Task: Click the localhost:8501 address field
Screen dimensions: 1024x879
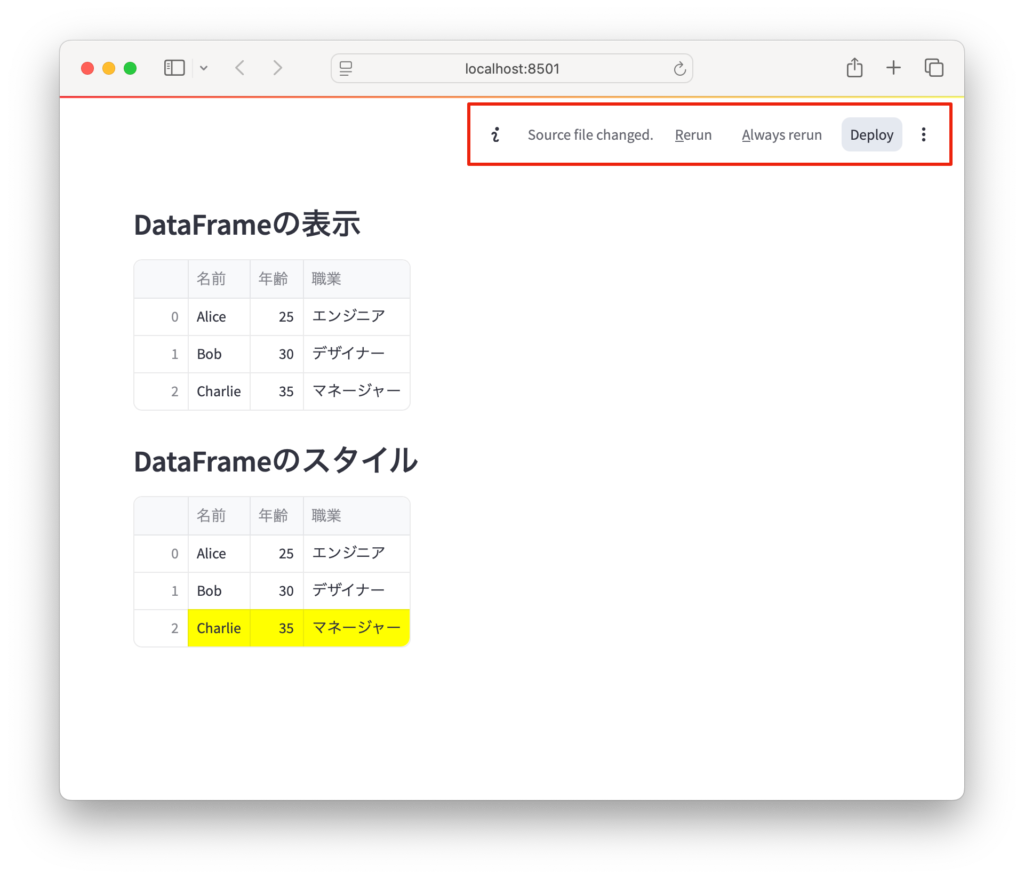Action: pos(512,68)
